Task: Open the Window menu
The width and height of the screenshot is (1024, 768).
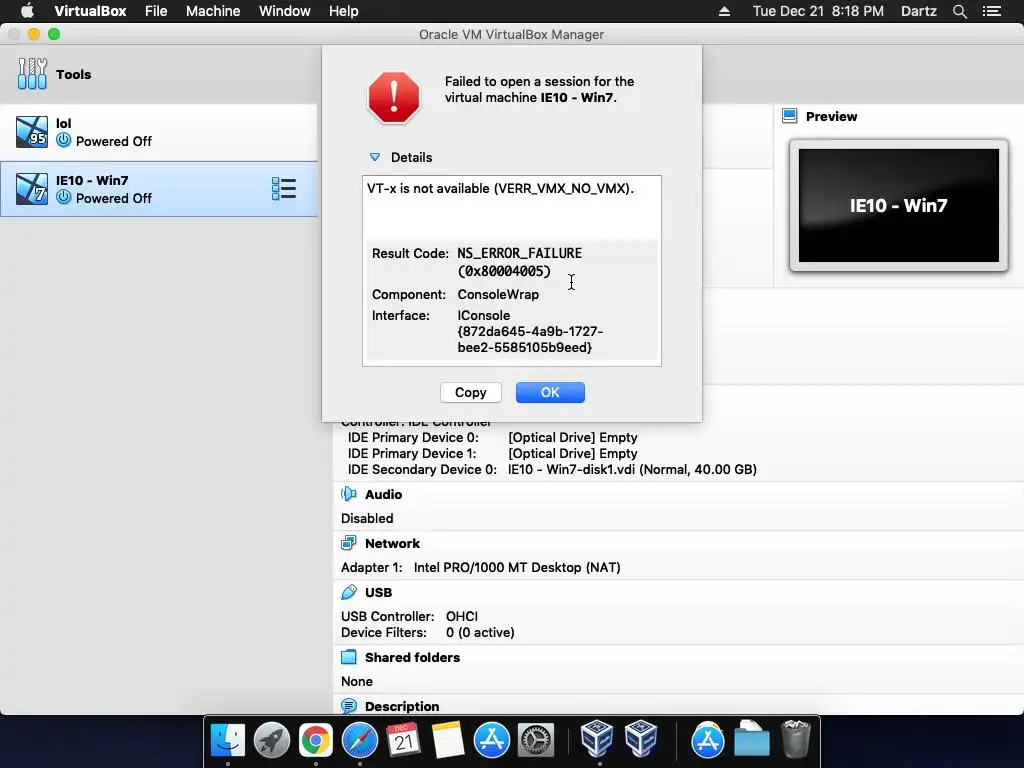Action: [285, 11]
